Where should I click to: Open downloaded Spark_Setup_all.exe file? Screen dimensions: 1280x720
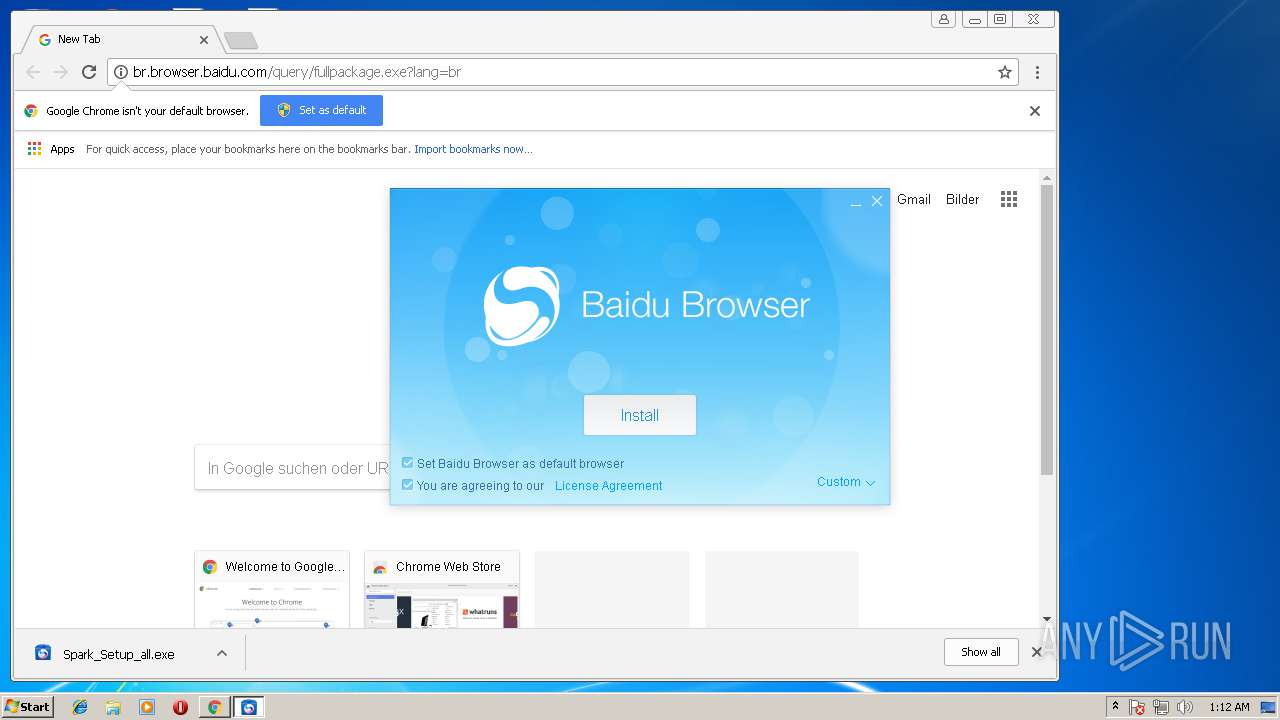118,654
